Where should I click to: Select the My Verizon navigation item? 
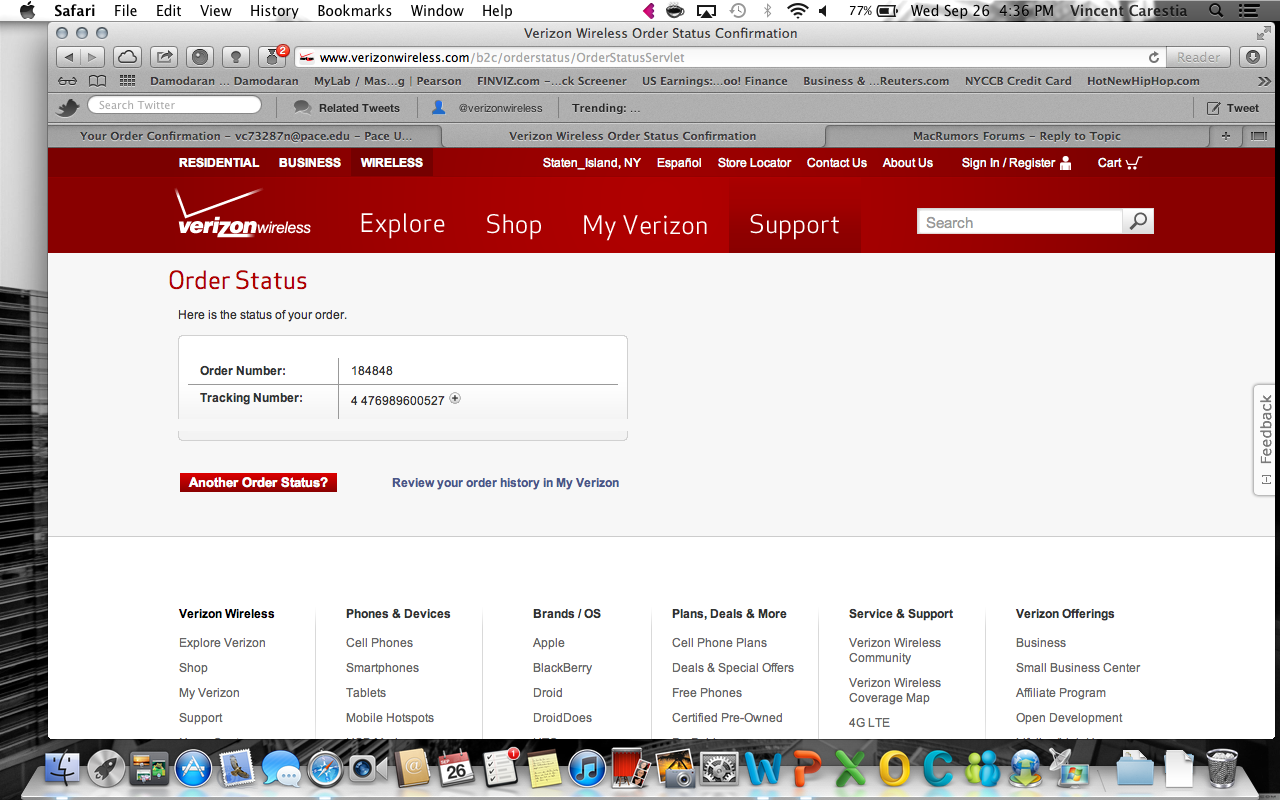pyautogui.click(x=645, y=225)
